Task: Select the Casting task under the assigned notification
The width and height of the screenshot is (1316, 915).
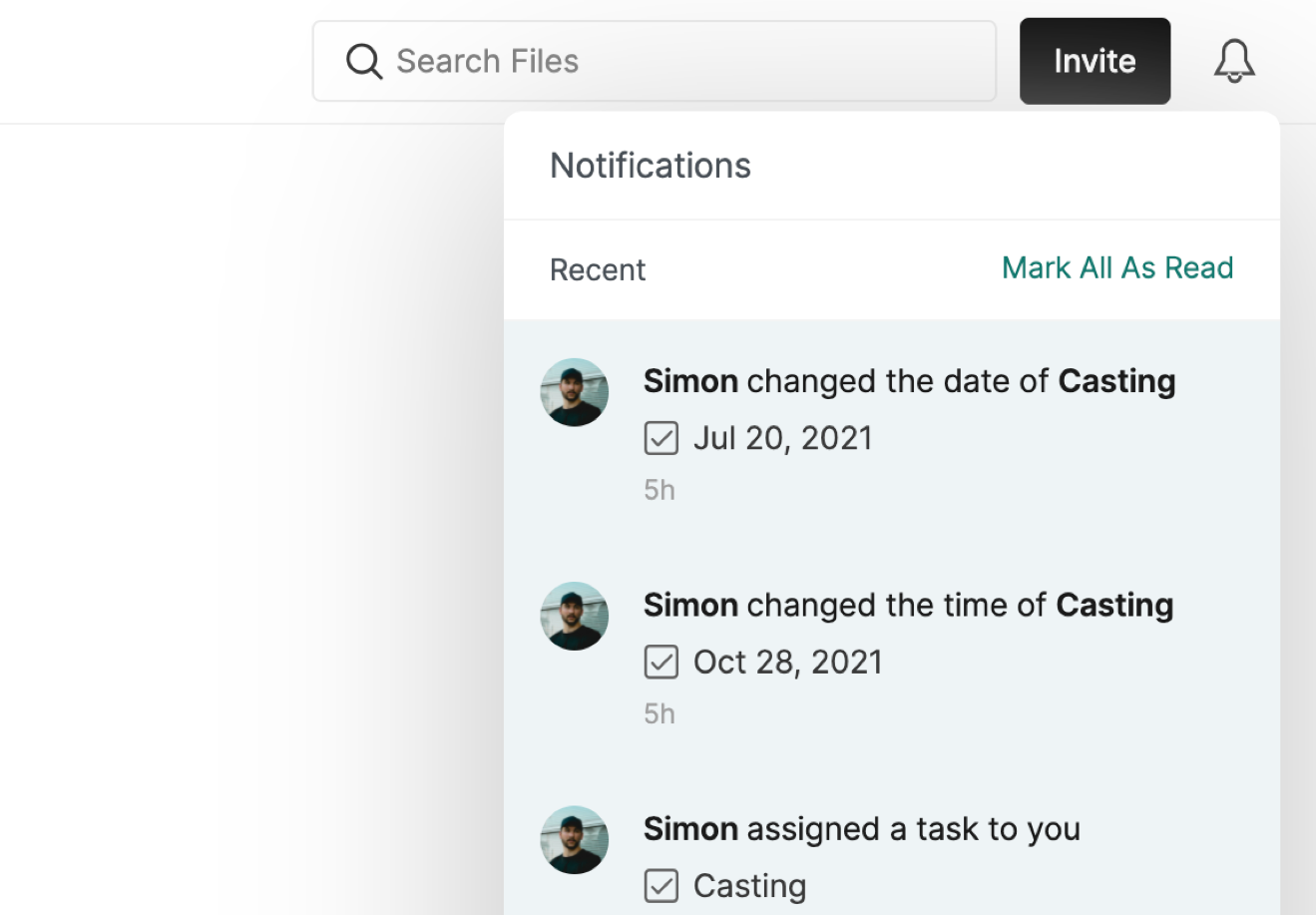Action: click(x=750, y=886)
